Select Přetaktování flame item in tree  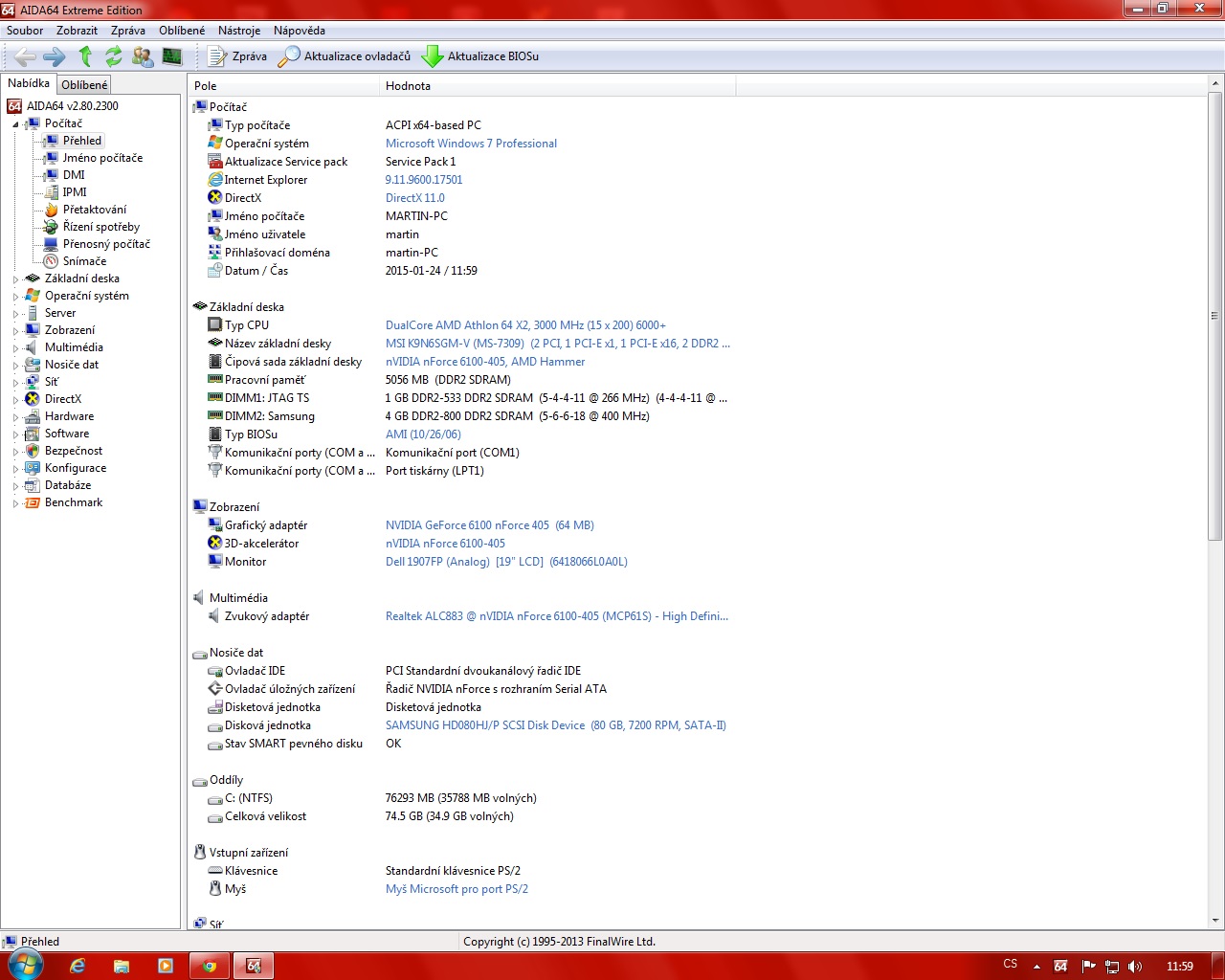click(94, 210)
